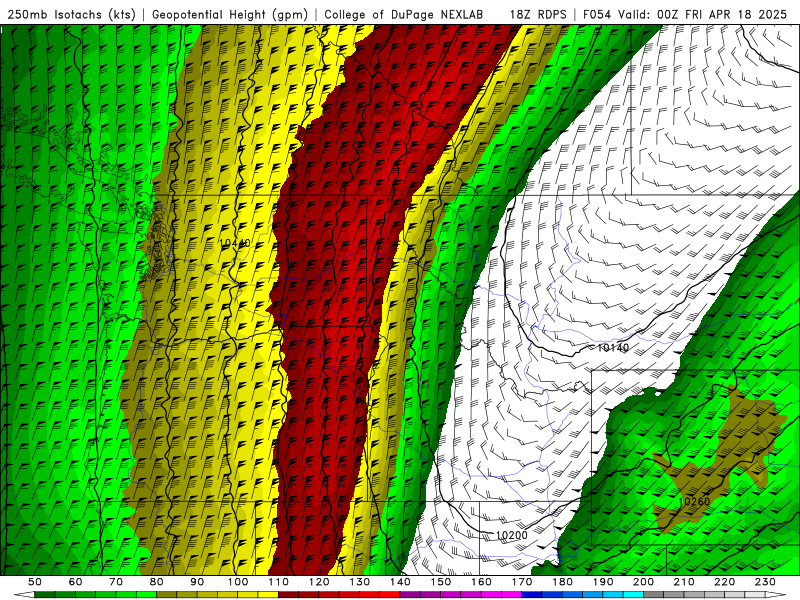The height and width of the screenshot is (600, 800).
Task: Click the 140 value on the legend scale
Action: pyautogui.click(x=400, y=582)
